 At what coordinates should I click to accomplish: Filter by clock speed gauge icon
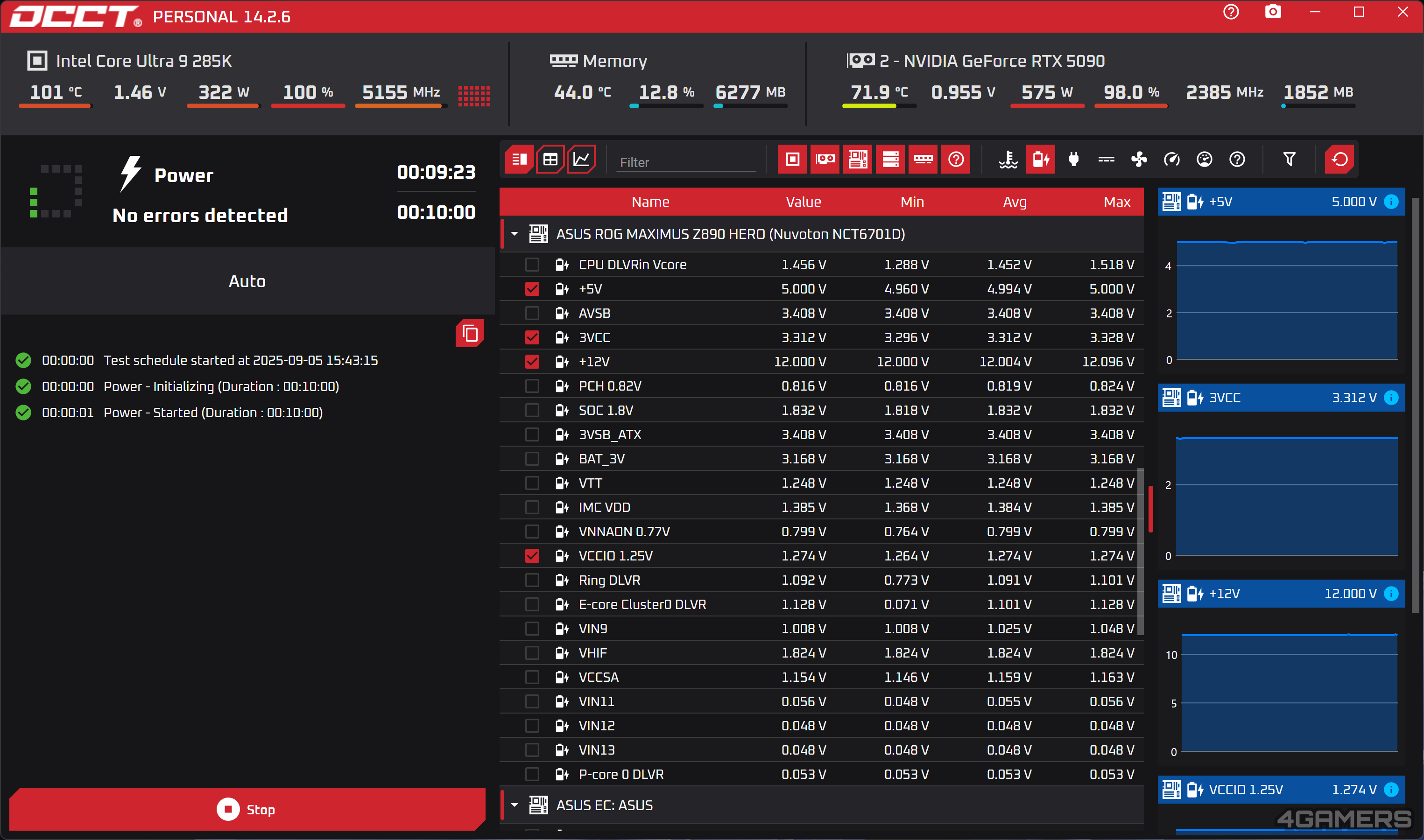click(1171, 159)
